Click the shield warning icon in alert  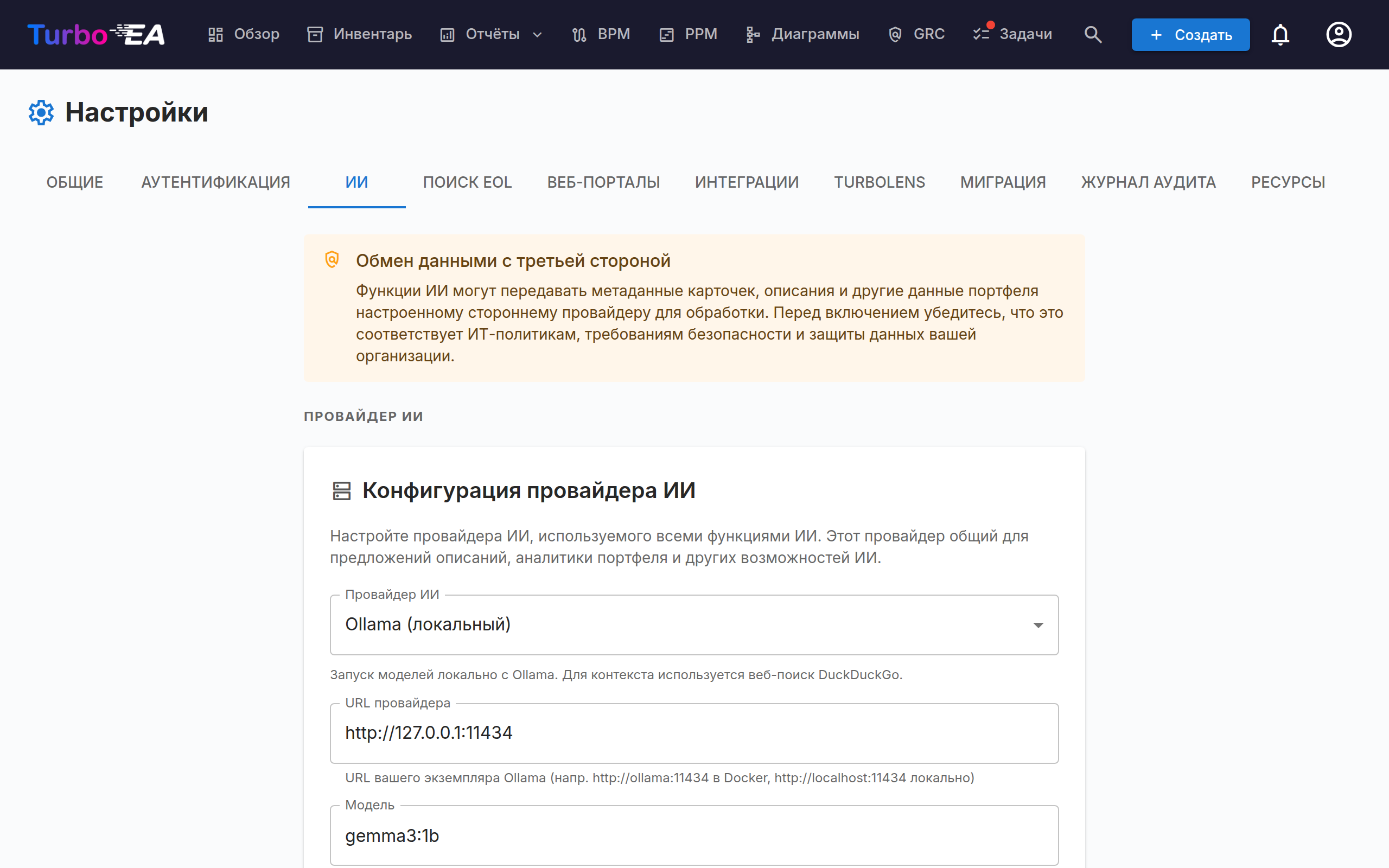click(x=332, y=260)
